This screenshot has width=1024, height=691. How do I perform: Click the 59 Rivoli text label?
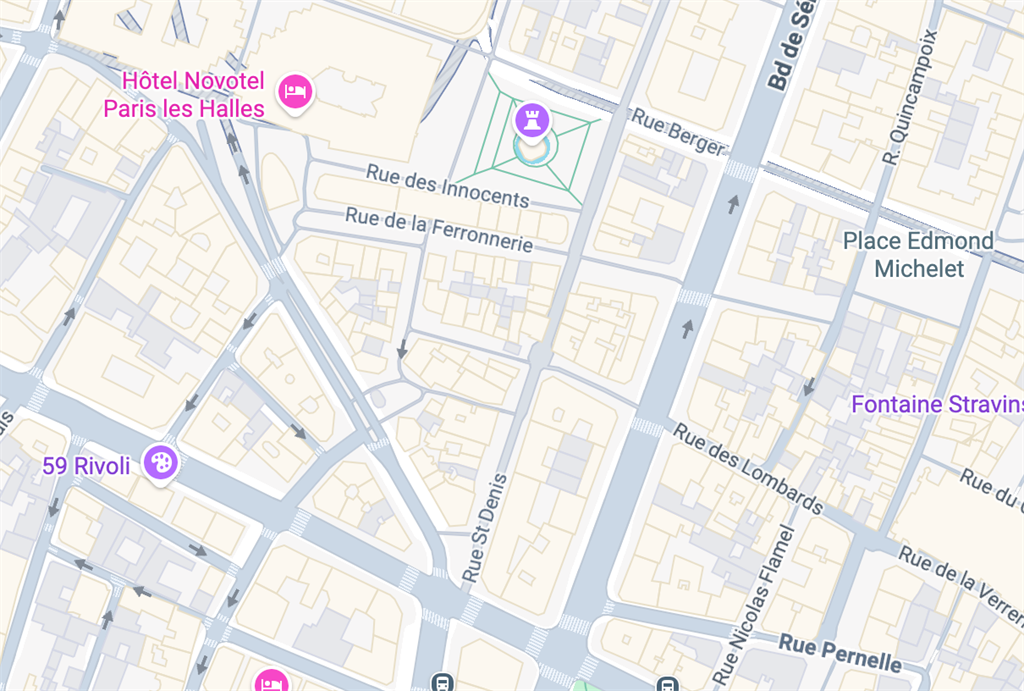[86, 466]
